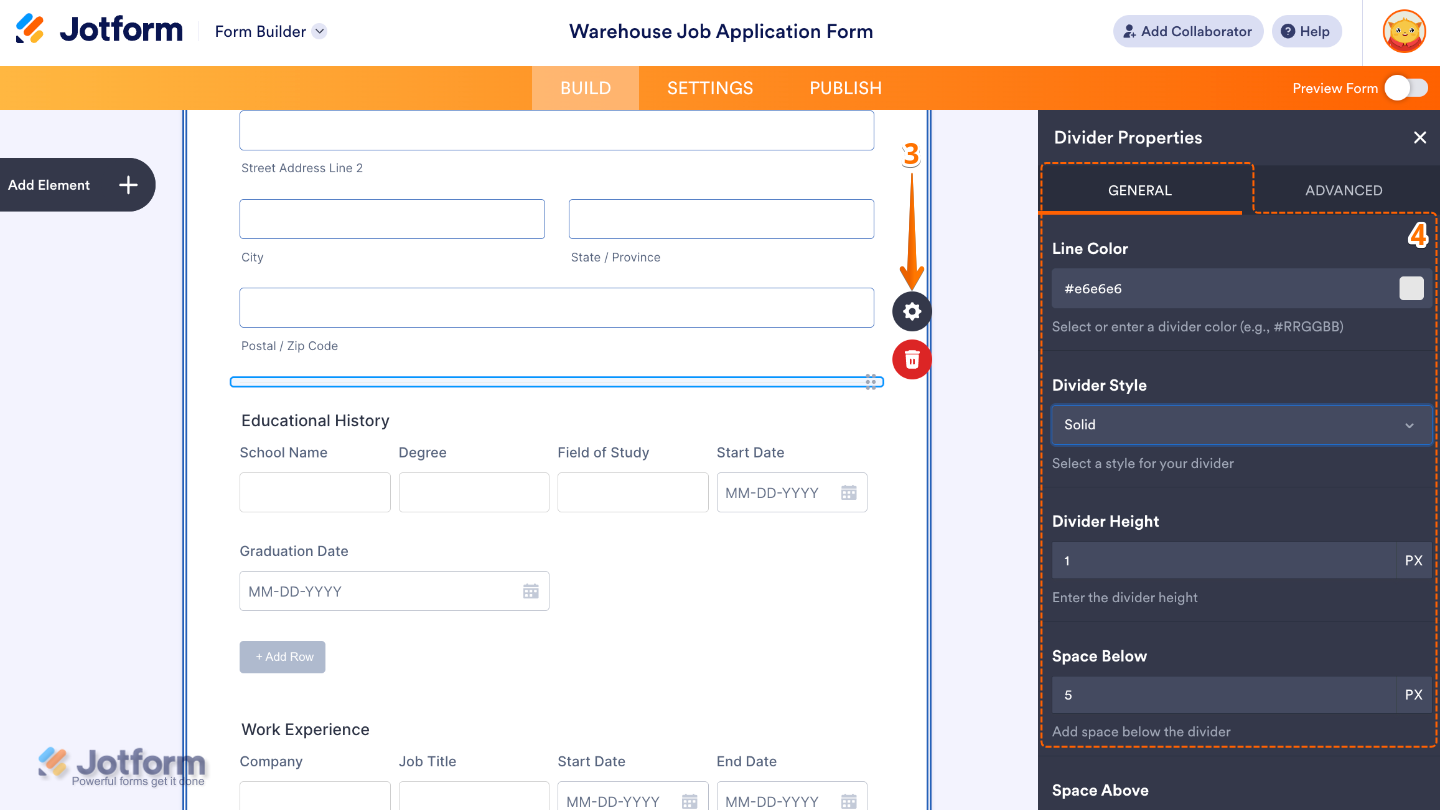Delete divider with red trash icon
This screenshot has width=1440, height=810.
click(x=912, y=359)
